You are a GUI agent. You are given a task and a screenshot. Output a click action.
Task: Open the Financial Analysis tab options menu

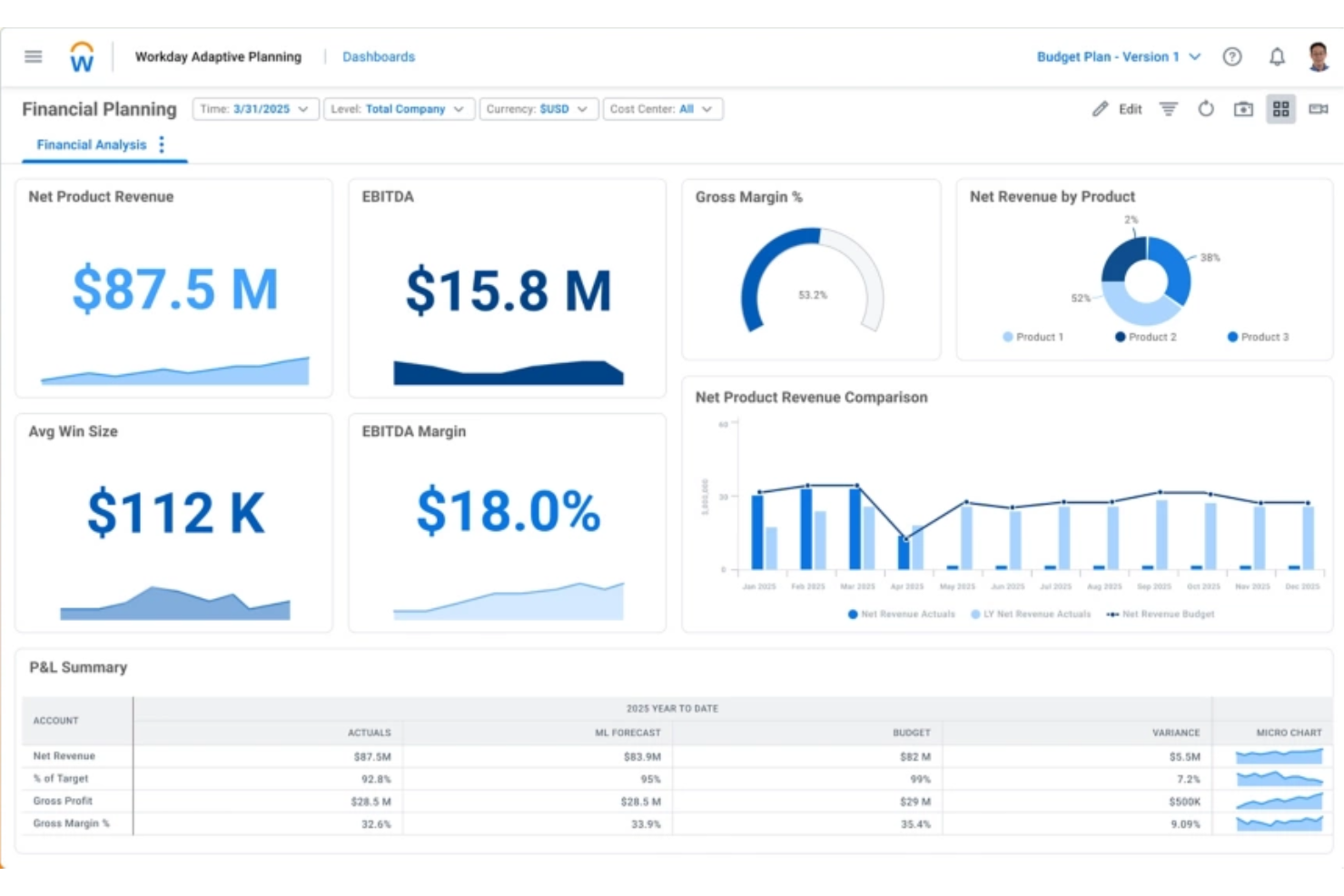(162, 144)
